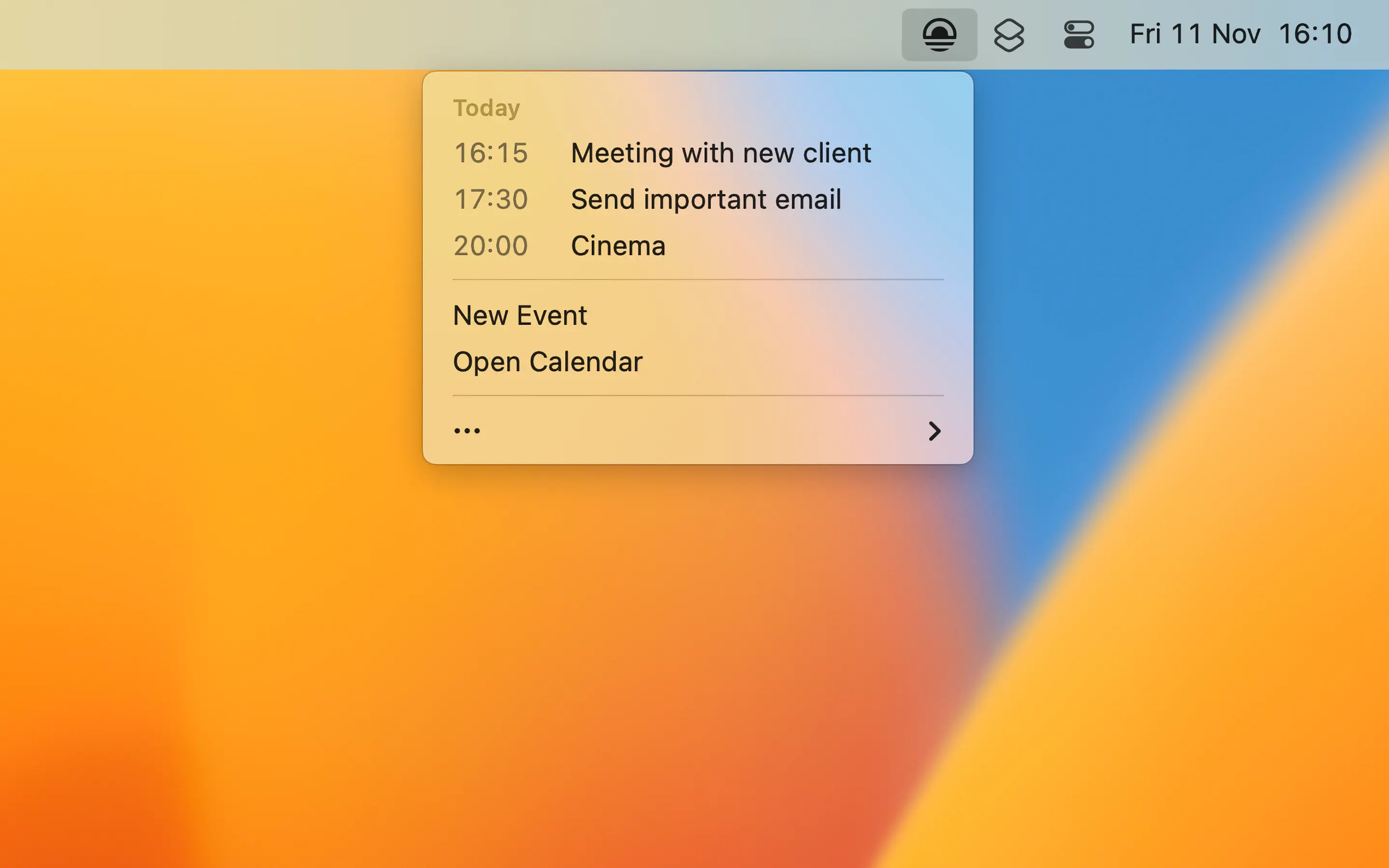Click the 17:30 event time
The height and width of the screenshot is (868, 1389).
(x=490, y=200)
